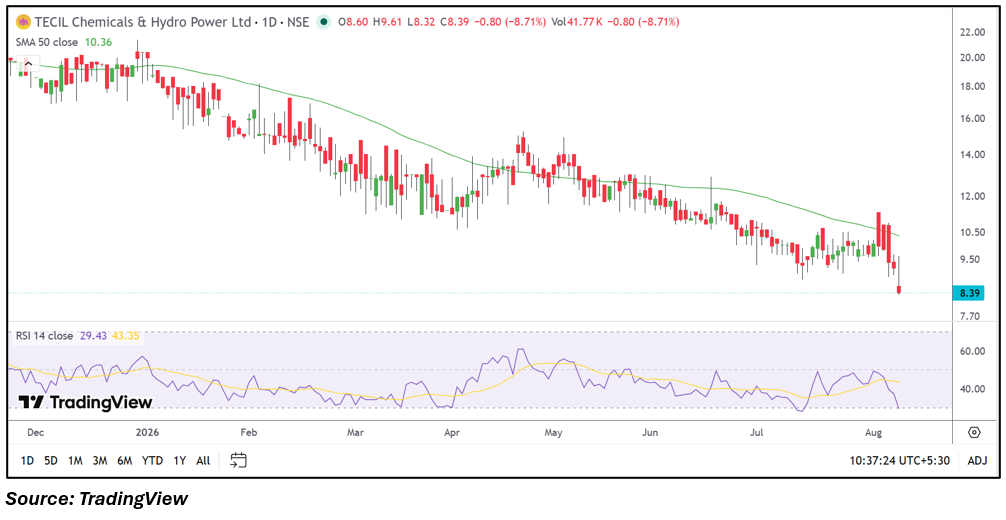Click the RSI average value 43.35

(126, 335)
